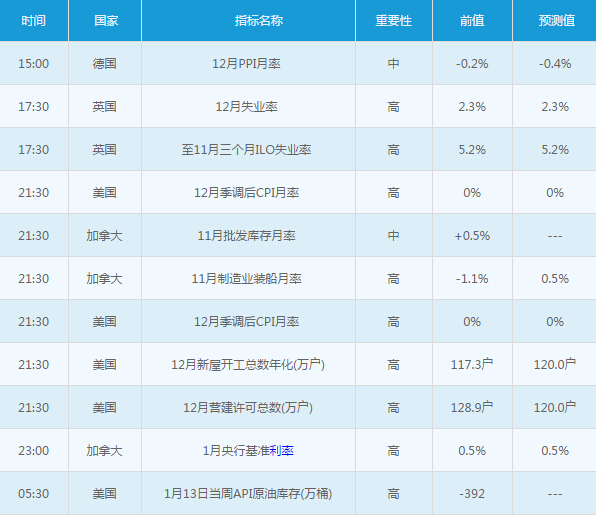
Task: Select the 12月新屋开工总数年化 indicator cell
Action: [x=249, y=364]
